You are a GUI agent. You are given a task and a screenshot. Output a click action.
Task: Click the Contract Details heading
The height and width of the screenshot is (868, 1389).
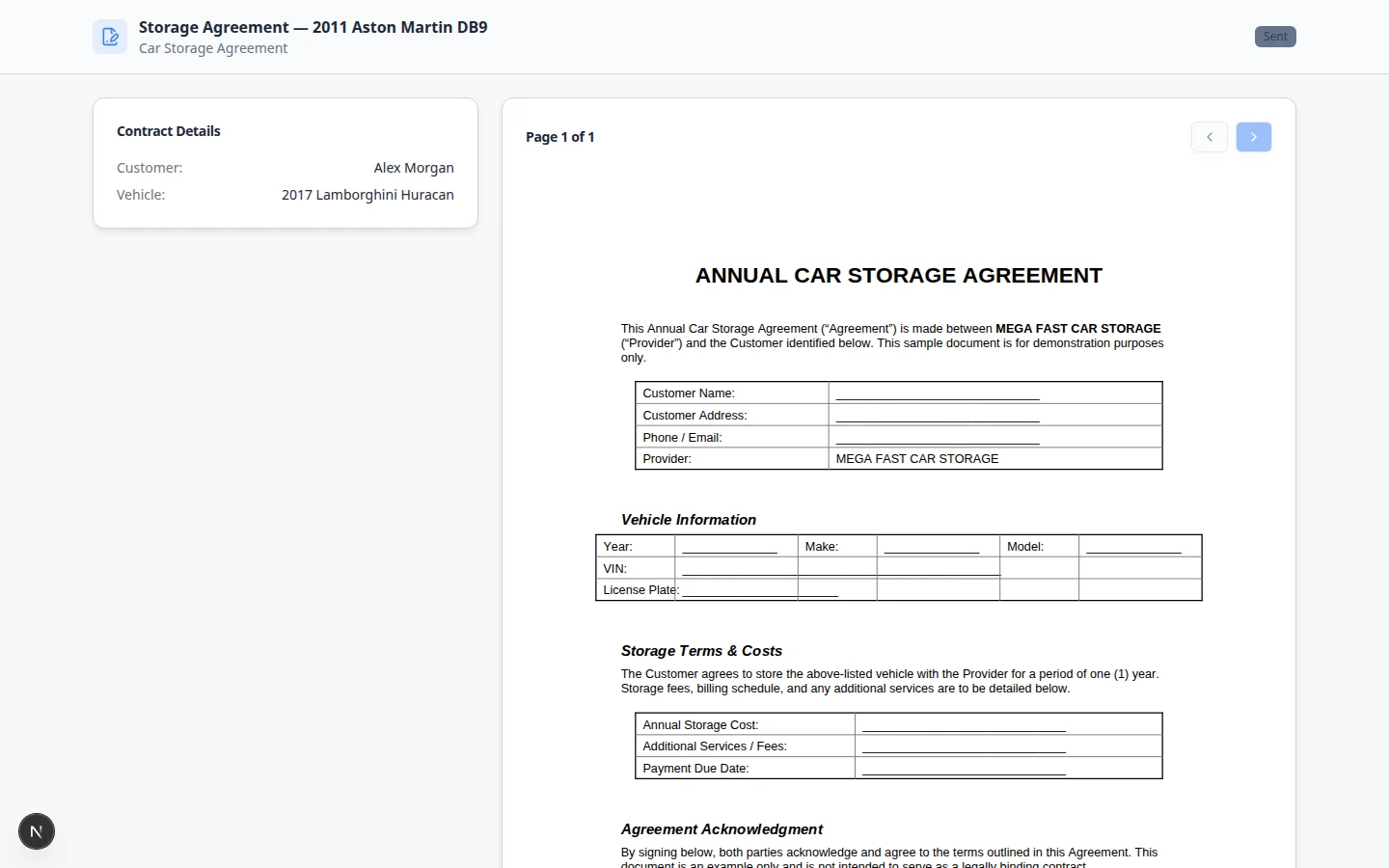[169, 131]
